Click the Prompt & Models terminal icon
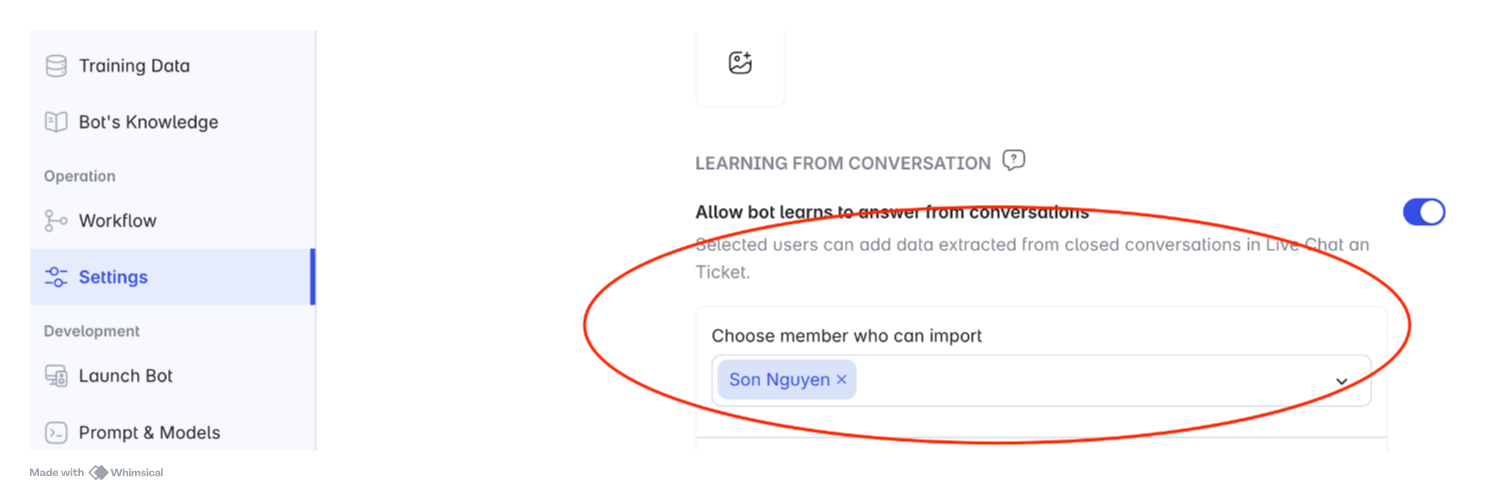The width and height of the screenshot is (1495, 495). pyautogui.click(x=56, y=433)
